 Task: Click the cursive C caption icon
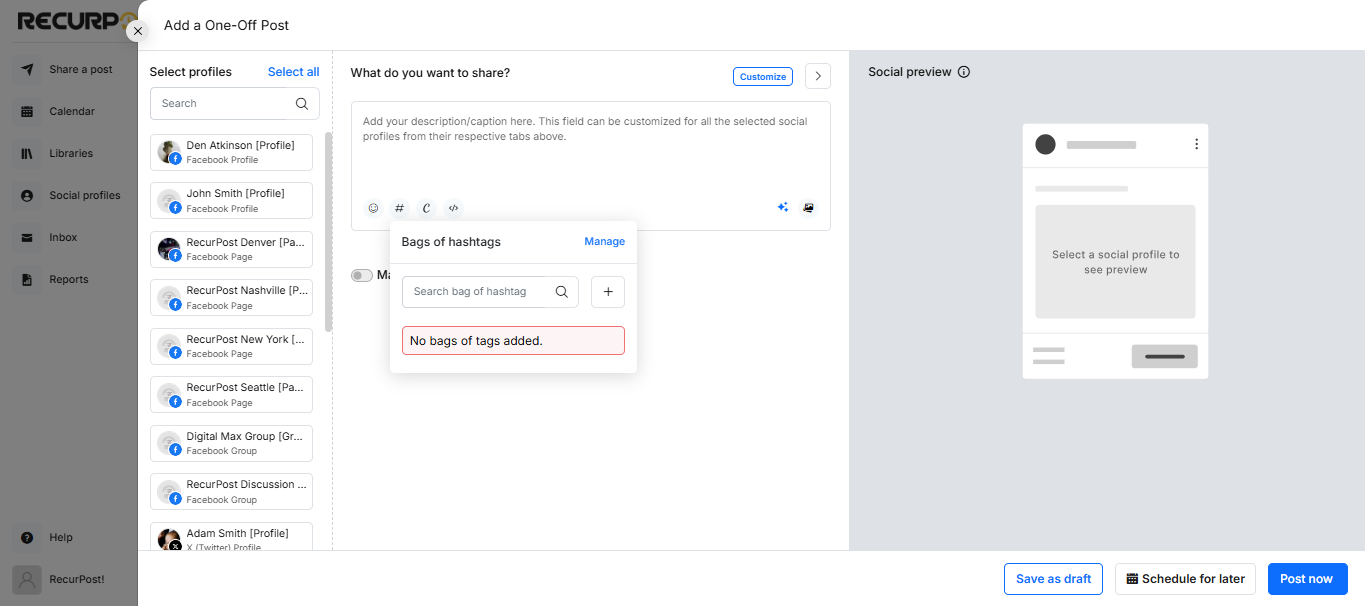click(427, 208)
